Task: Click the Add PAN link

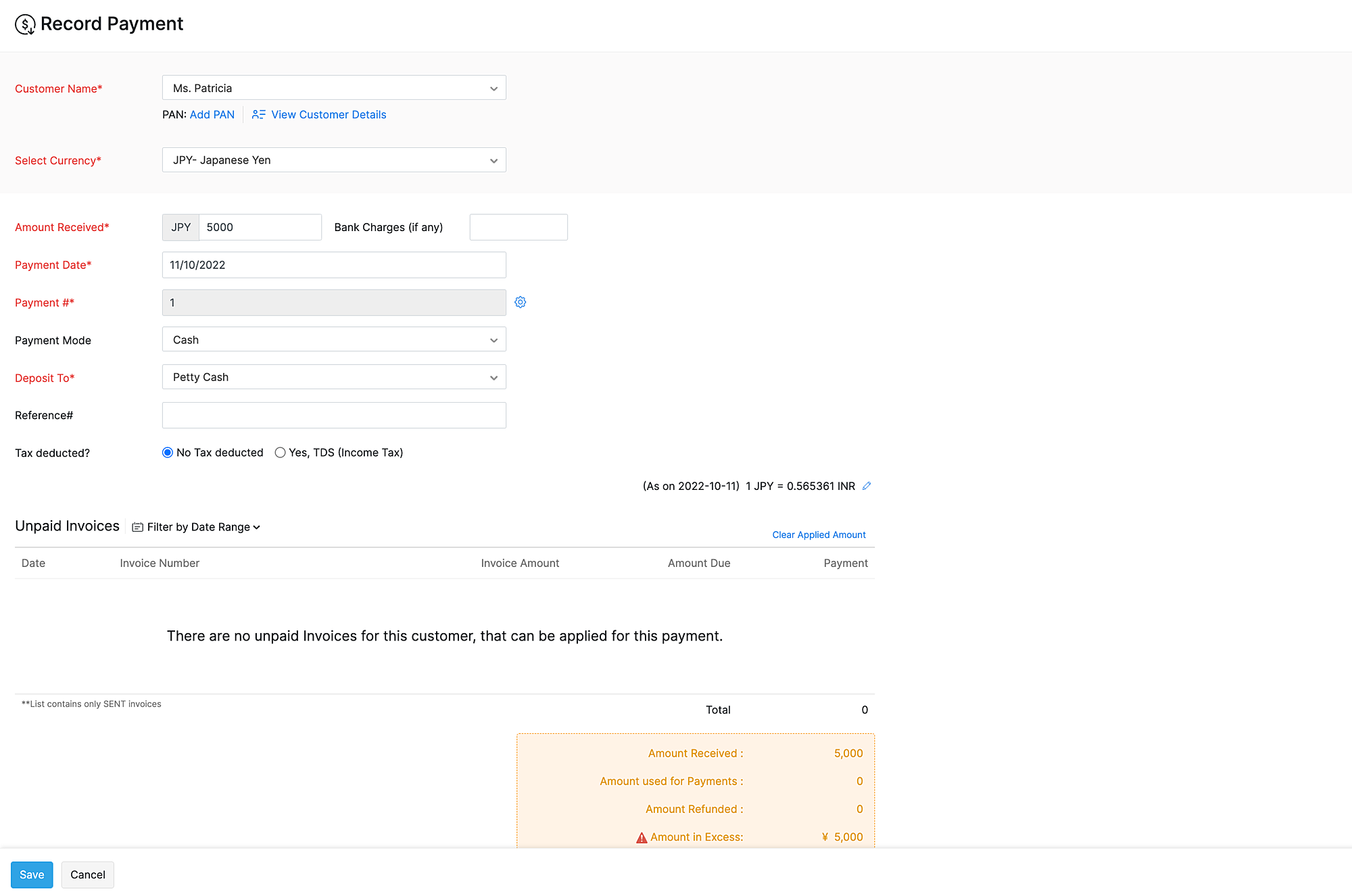Action: pos(211,113)
